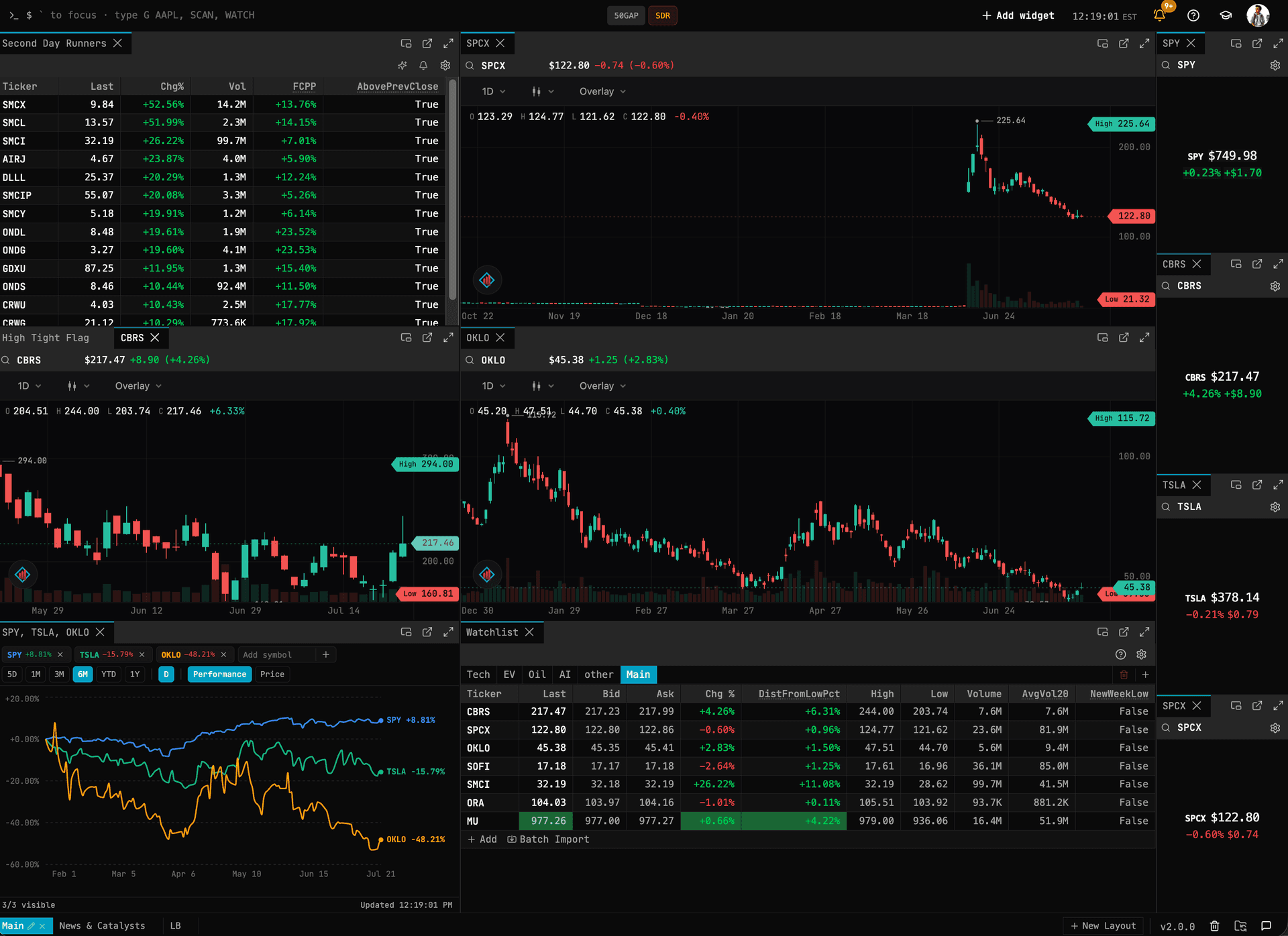Click the SPCX chart search magnifier icon
The image size is (1288, 936).
470,66
